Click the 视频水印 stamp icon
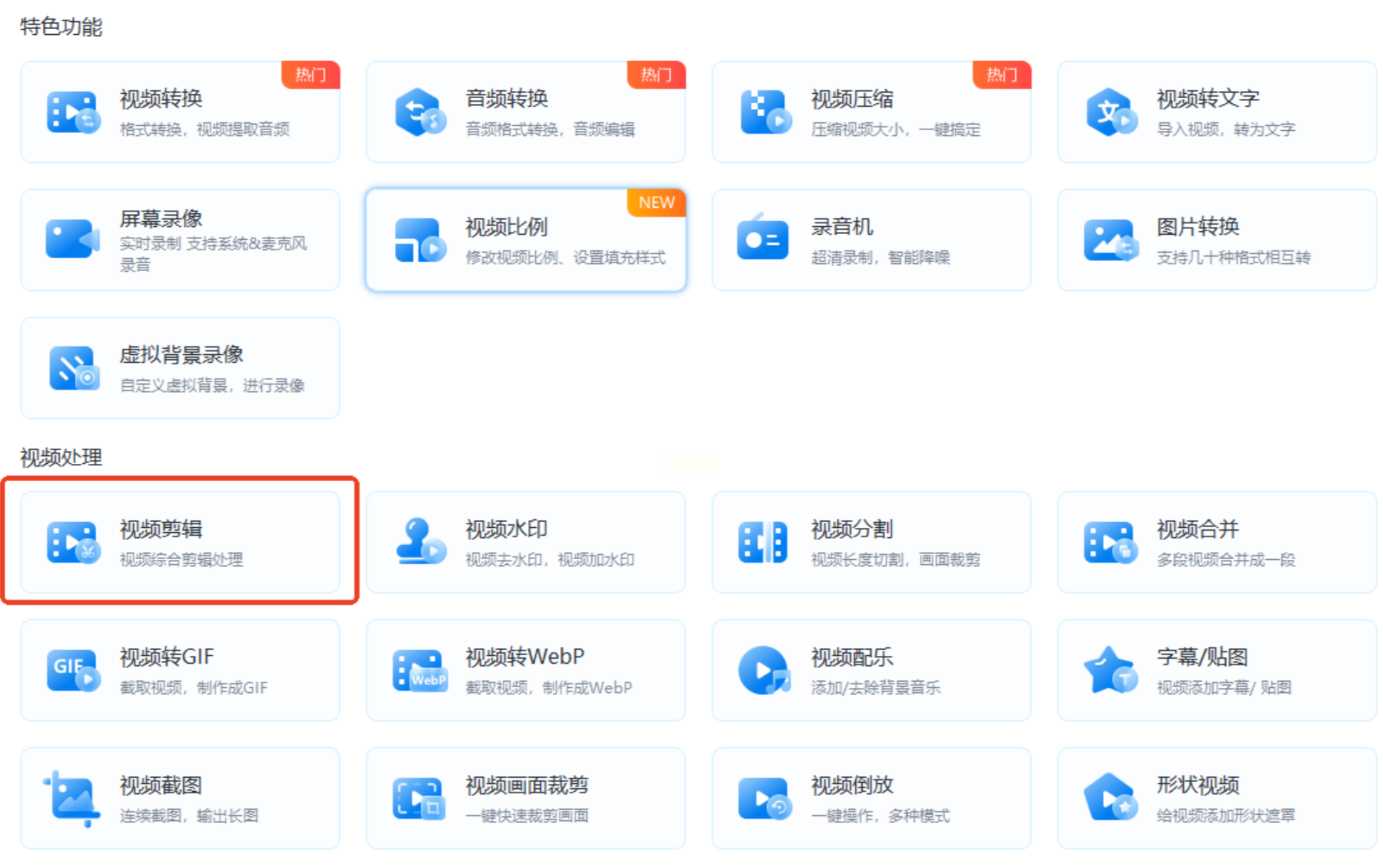 [x=420, y=542]
